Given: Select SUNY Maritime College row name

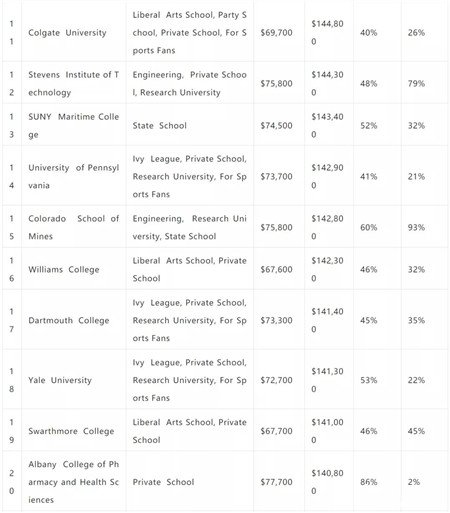Looking at the screenshot, I should click(x=73, y=126).
